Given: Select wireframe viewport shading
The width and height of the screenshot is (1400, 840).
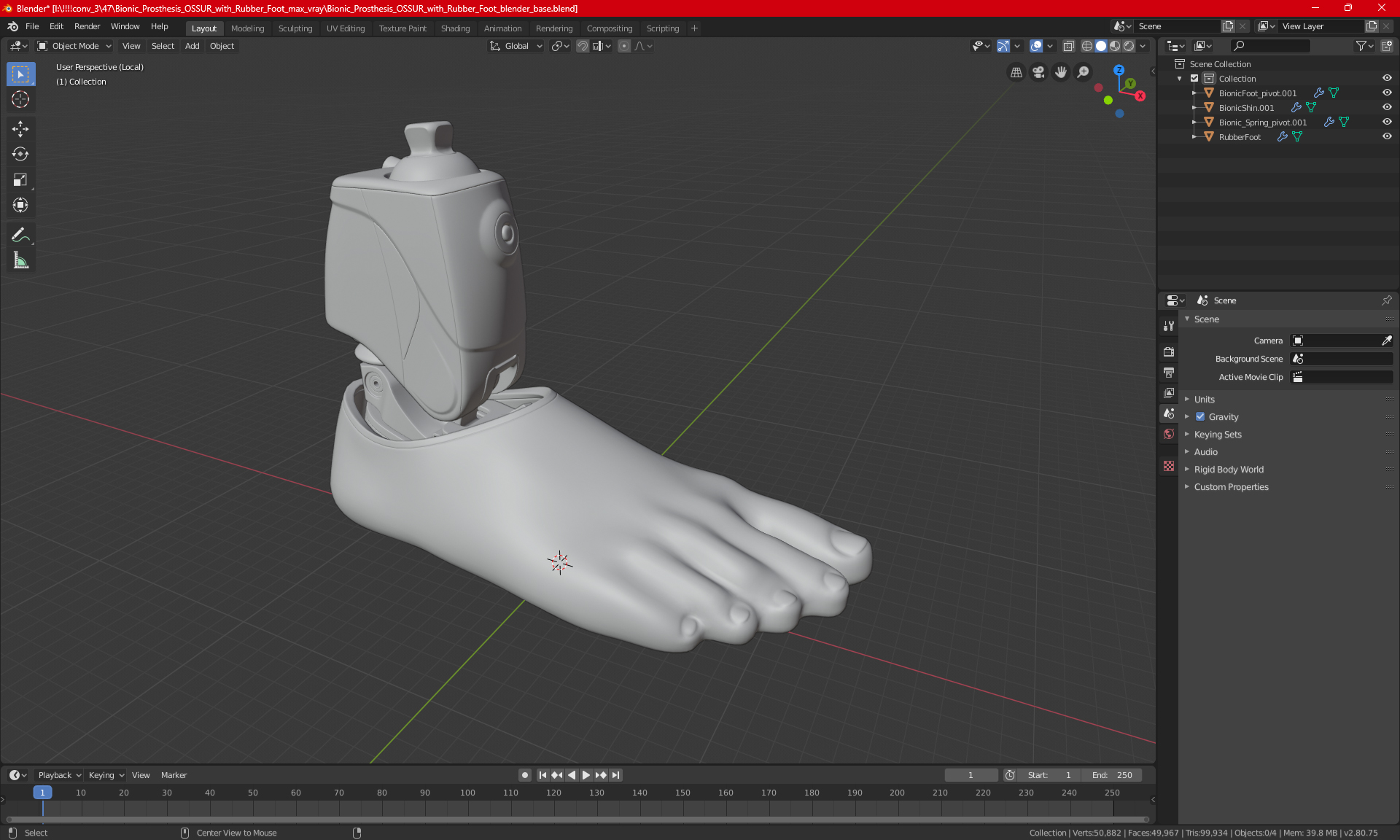Looking at the screenshot, I should [1087, 46].
